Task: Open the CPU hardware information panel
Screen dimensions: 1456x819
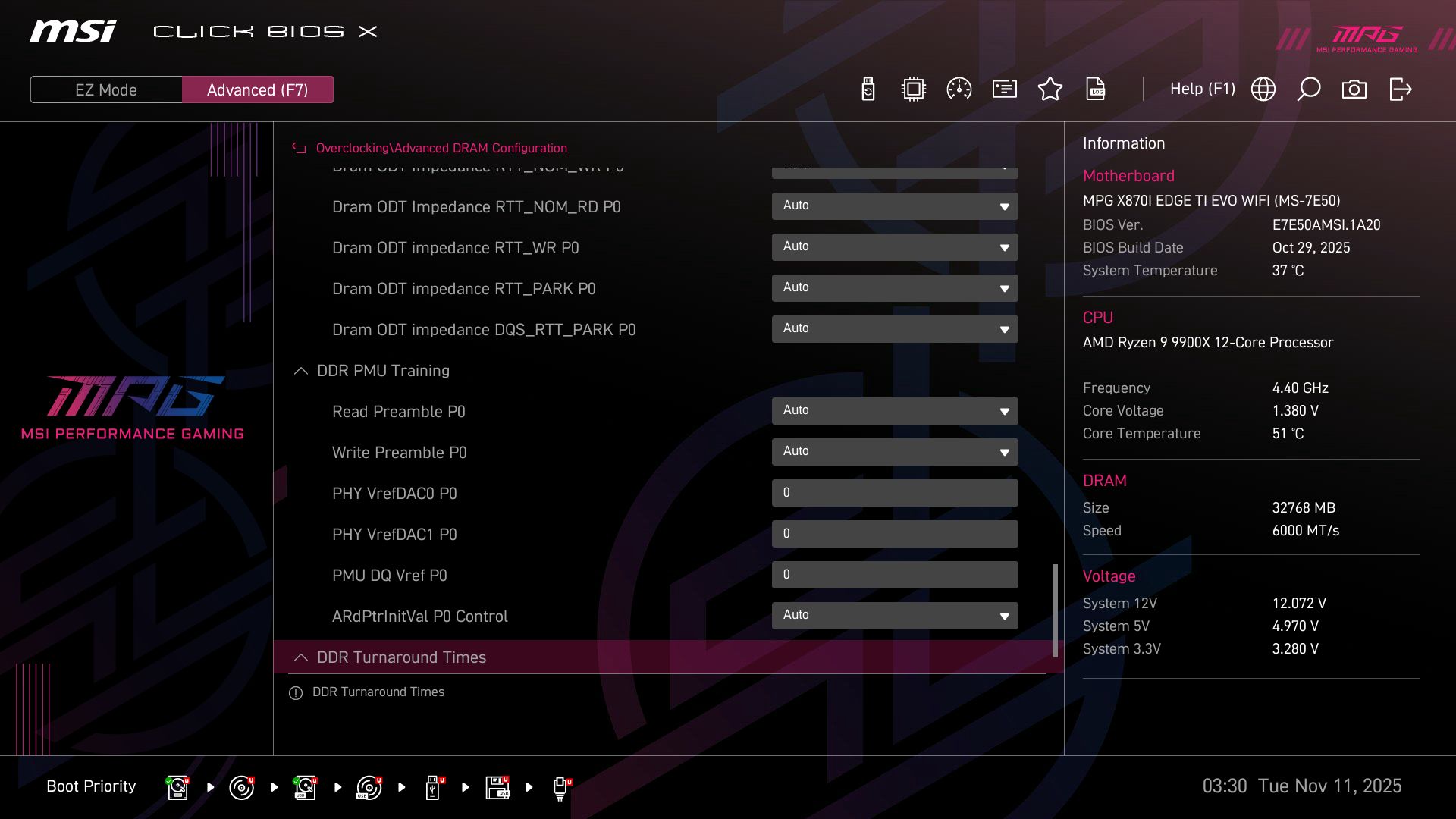Action: pyautogui.click(x=913, y=89)
